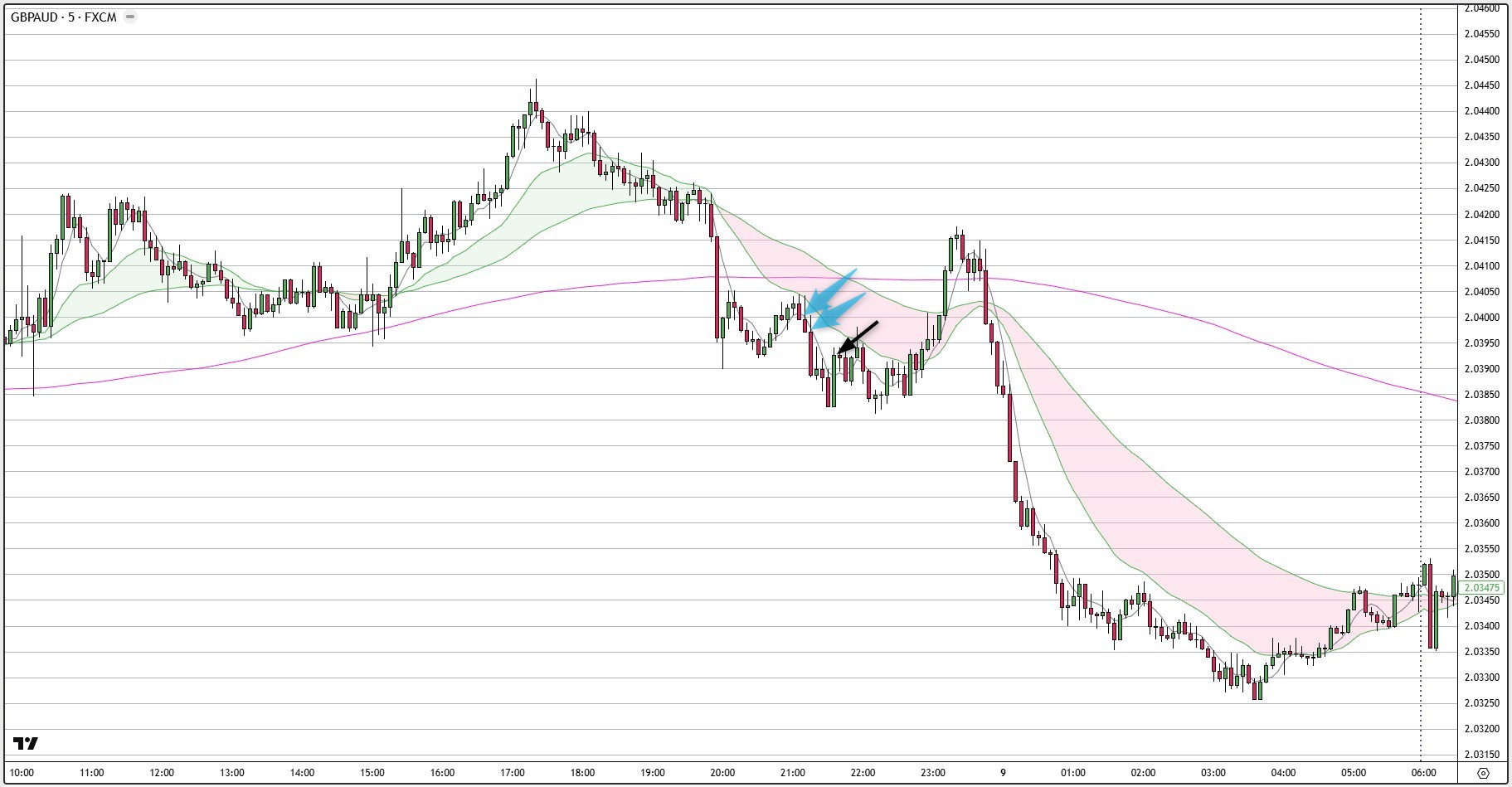
Task: Select the upper blue arrow drawing
Action: click(x=834, y=288)
